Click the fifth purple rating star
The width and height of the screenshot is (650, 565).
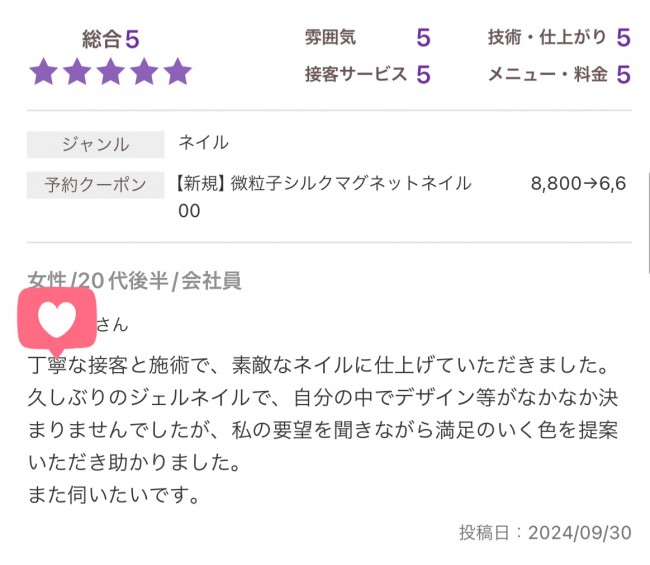(177, 72)
